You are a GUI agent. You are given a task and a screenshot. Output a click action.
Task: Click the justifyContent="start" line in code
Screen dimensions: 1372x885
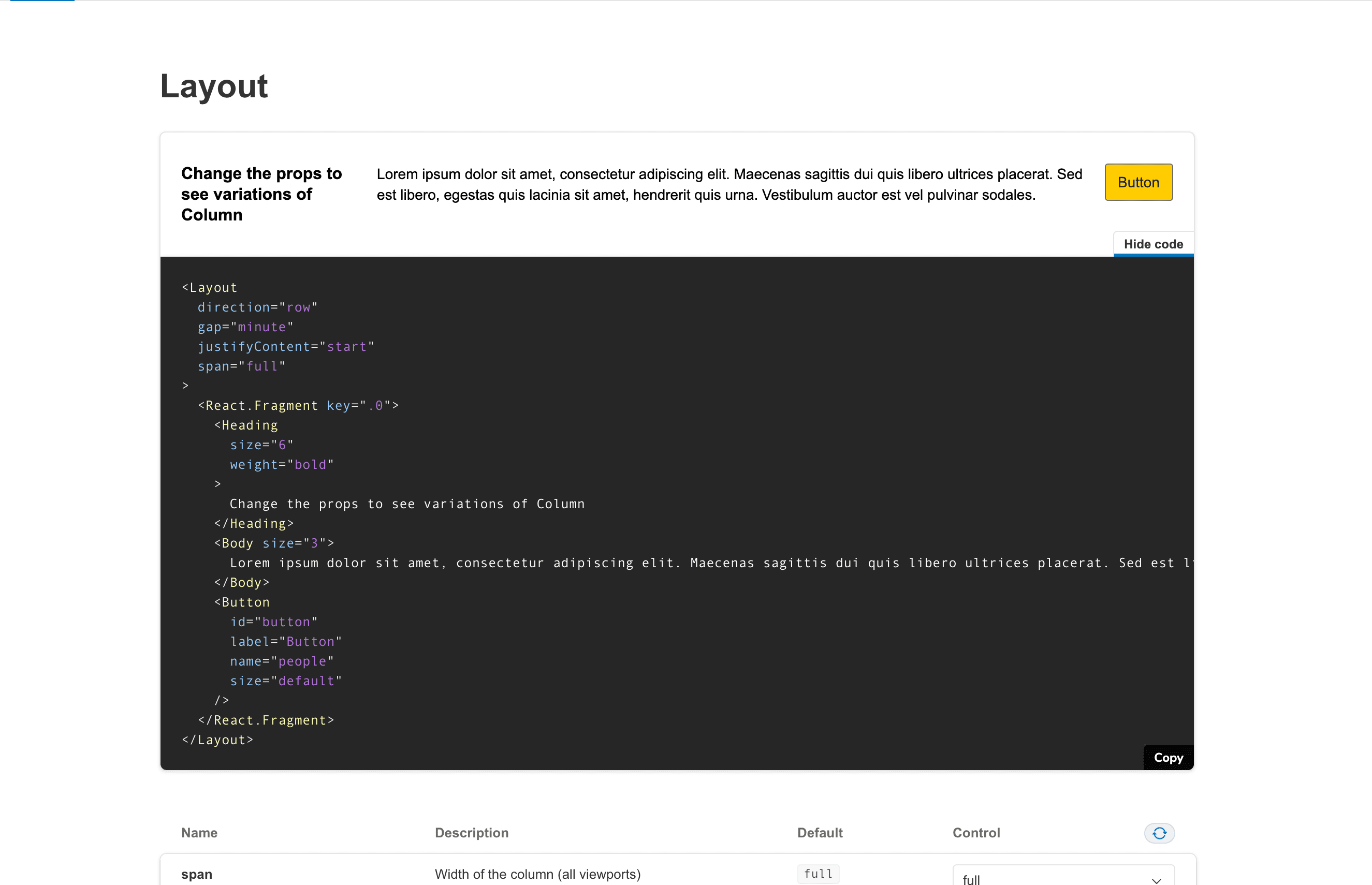point(286,347)
